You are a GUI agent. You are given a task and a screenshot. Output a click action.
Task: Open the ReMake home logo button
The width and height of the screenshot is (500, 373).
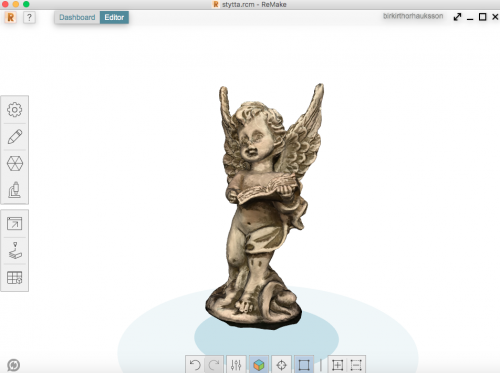11,17
